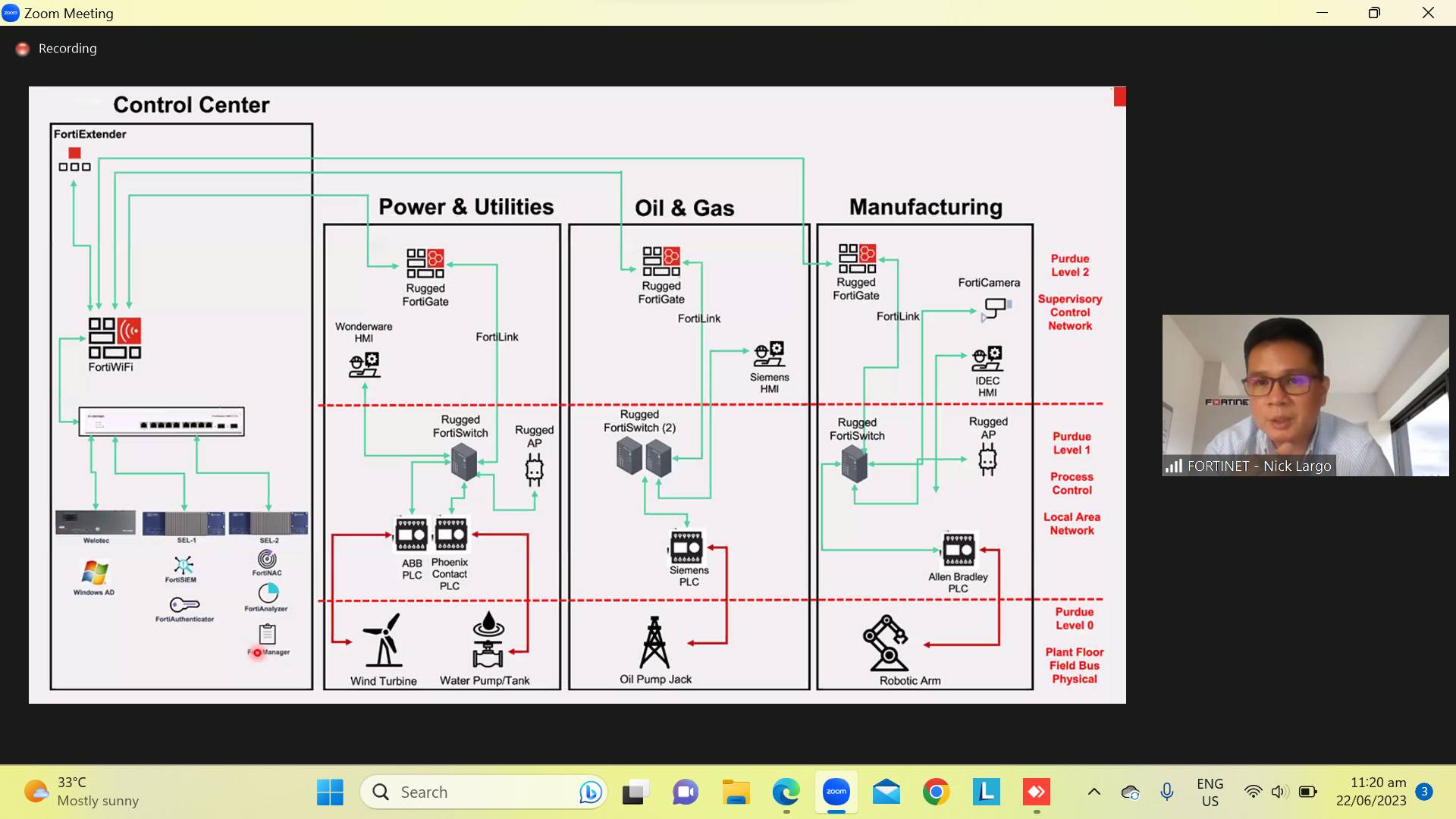The height and width of the screenshot is (819, 1456).
Task: Click the Water Pump/Tank icon
Action: [488, 640]
